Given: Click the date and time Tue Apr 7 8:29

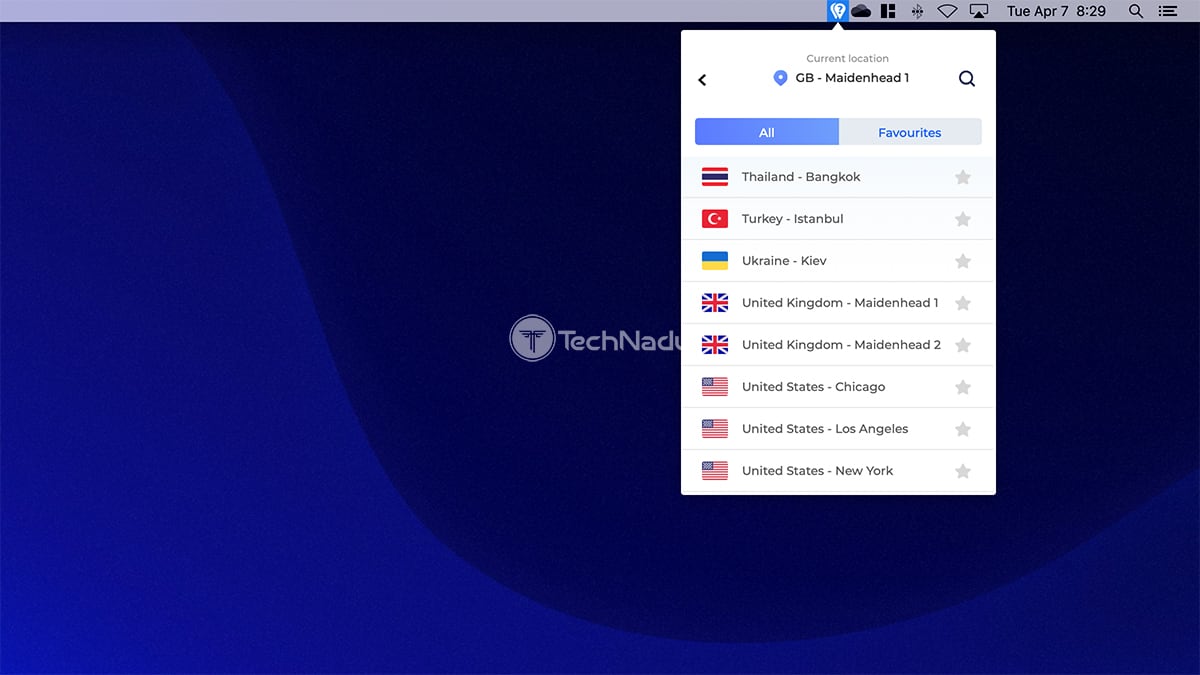Looking at the screenshot, I should 1056,11.
